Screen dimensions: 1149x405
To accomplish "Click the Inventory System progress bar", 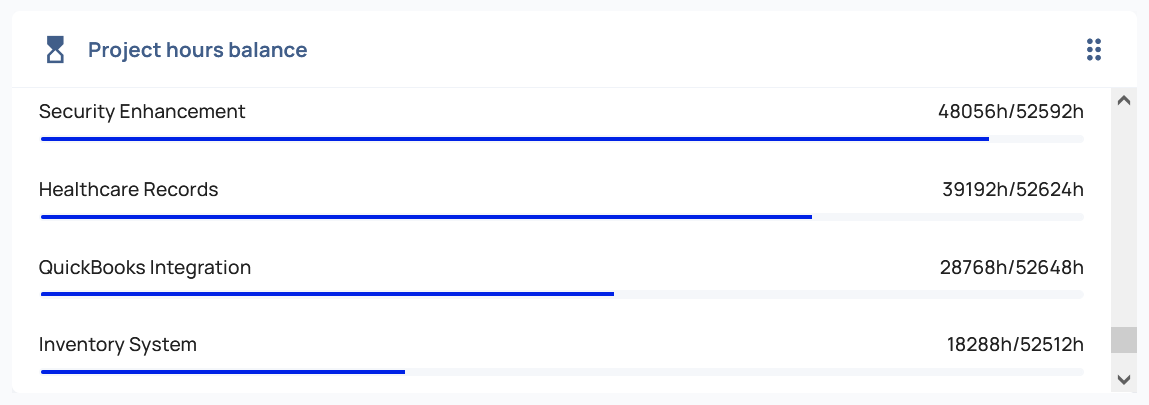I will [223, 371].
